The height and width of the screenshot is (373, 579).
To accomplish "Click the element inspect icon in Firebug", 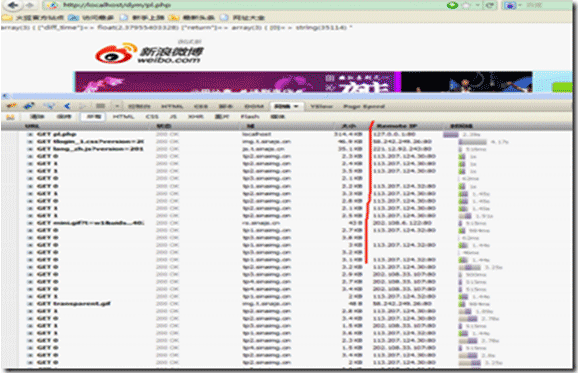I will pyautogui.click(x=48, y=106).
